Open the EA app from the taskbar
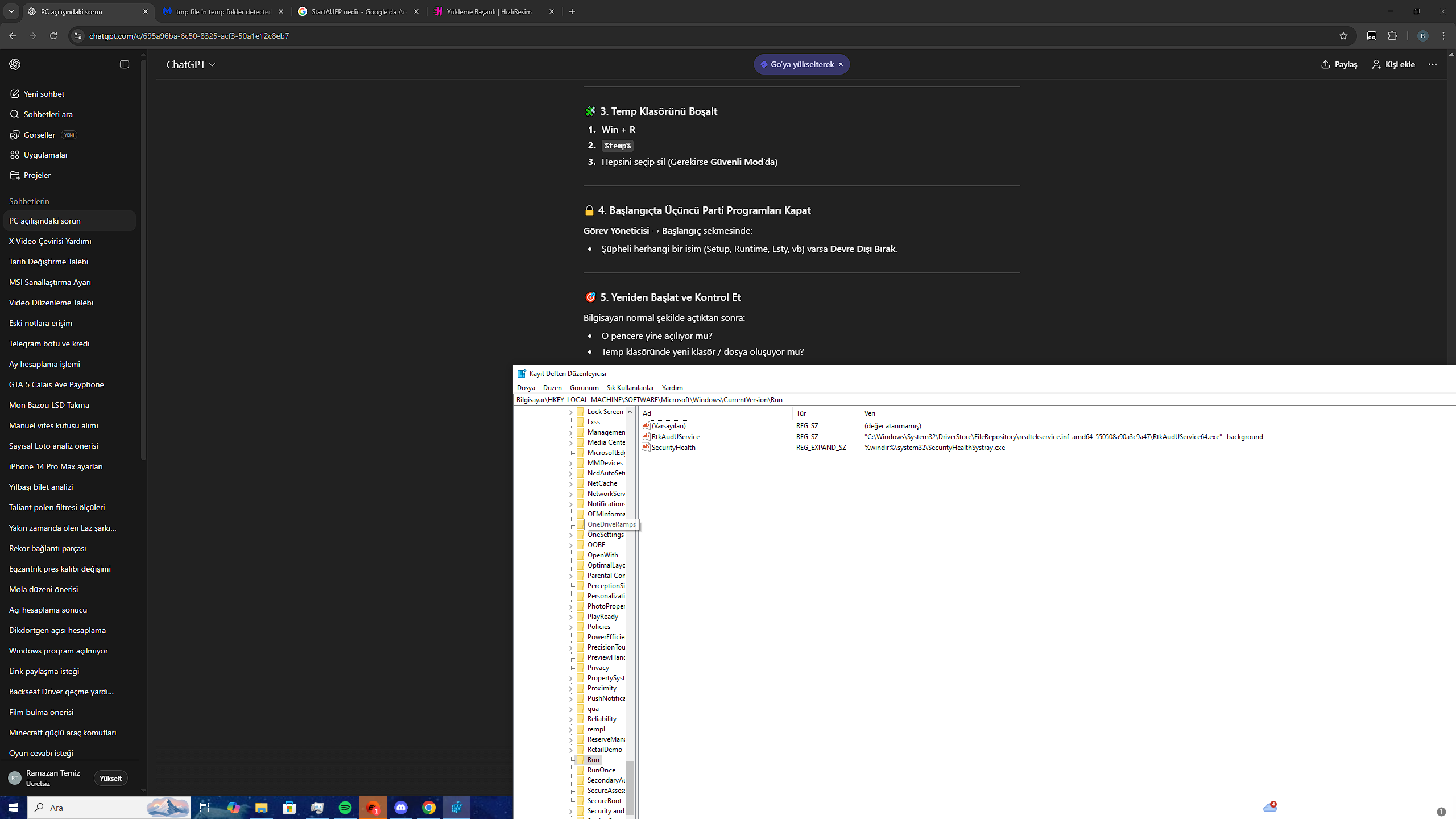 click(373, 808)
